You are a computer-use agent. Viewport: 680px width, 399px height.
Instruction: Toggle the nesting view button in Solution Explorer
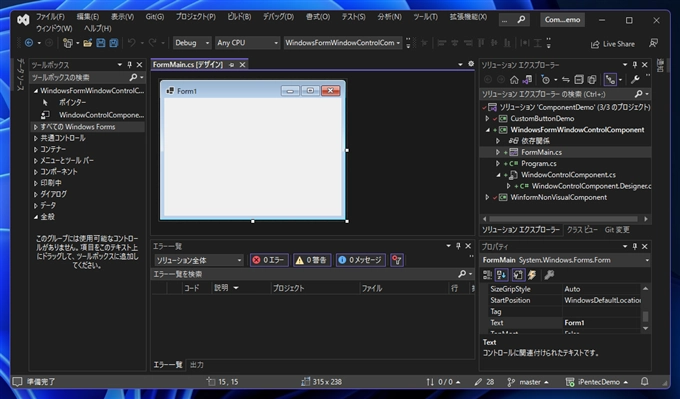coord(610,80)
